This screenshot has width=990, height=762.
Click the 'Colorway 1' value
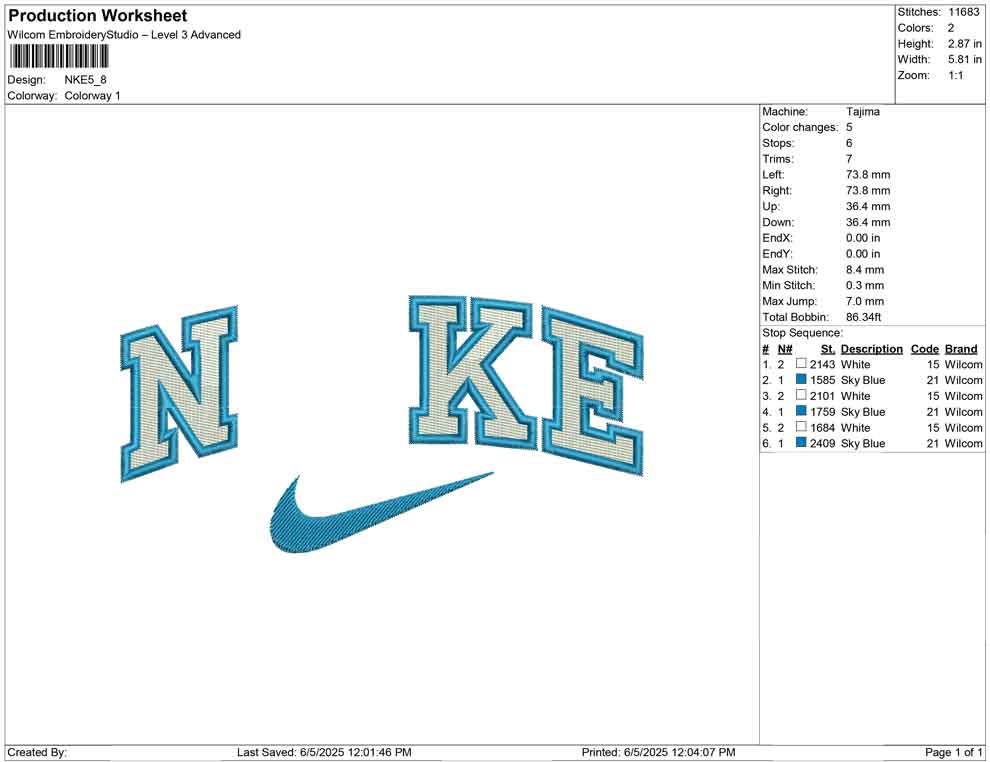[92, 95]
